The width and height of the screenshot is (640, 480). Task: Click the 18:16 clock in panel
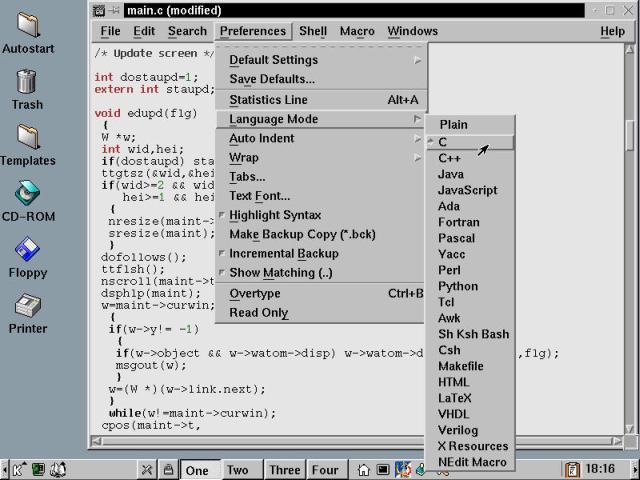[600, 469]
